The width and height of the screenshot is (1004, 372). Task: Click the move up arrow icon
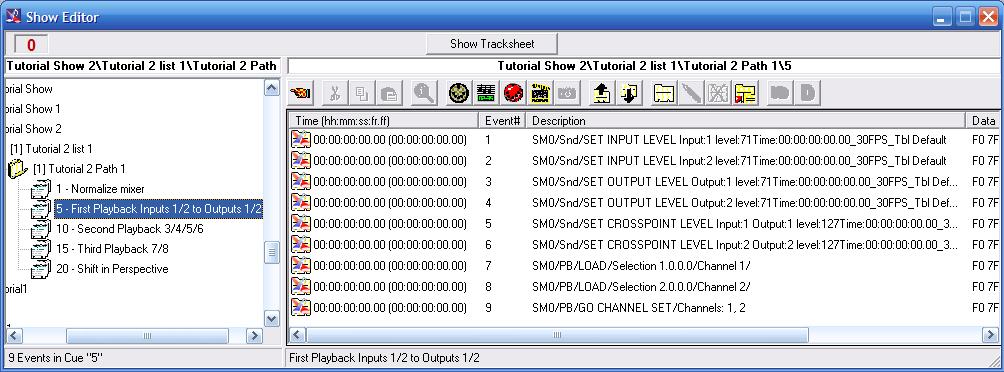point(602,93)
